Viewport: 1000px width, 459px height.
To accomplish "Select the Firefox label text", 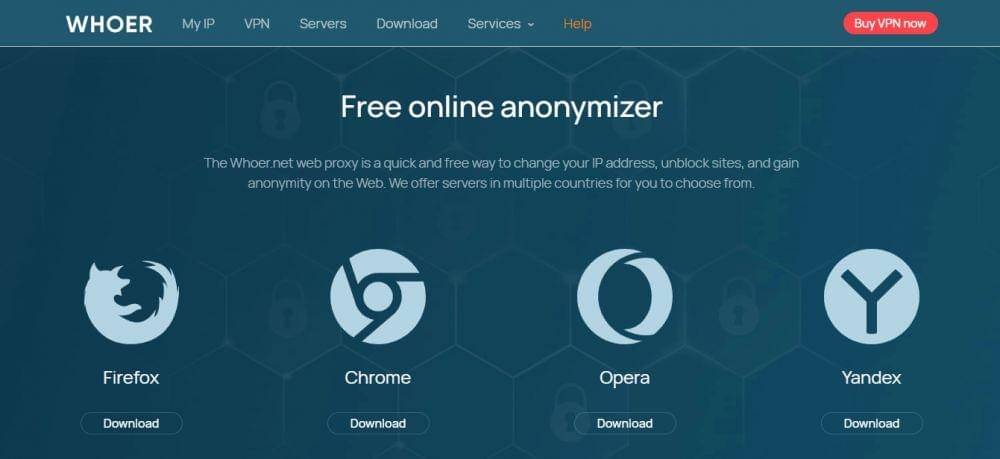I will click(131, 377).
